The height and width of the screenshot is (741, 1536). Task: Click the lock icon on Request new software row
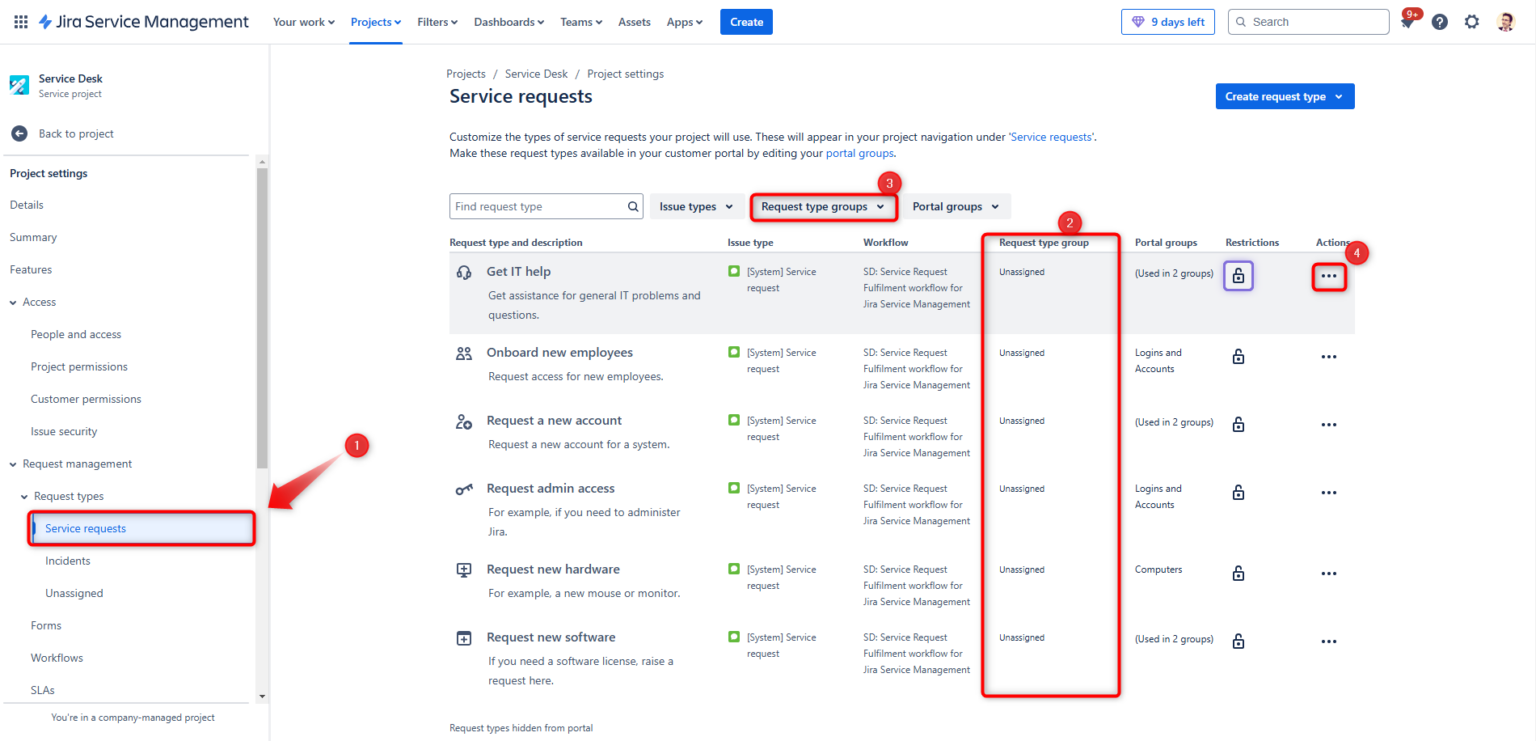[1238, 641]
